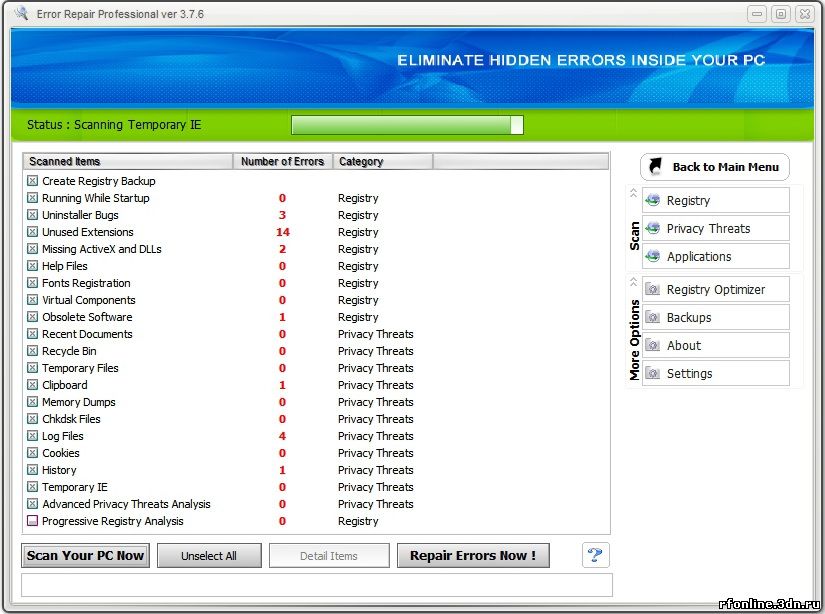Collapse the Scan section chevron

pos(633,193)
